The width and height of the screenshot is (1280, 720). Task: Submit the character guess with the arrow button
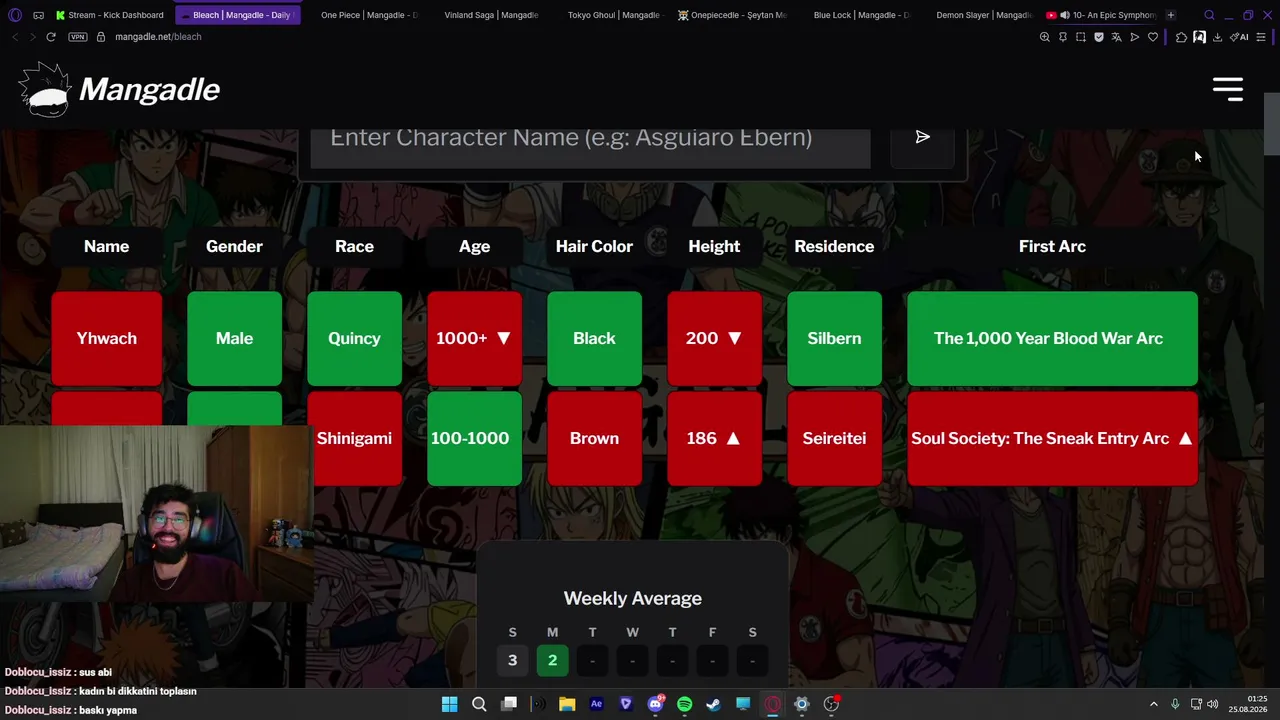[922, 137]
